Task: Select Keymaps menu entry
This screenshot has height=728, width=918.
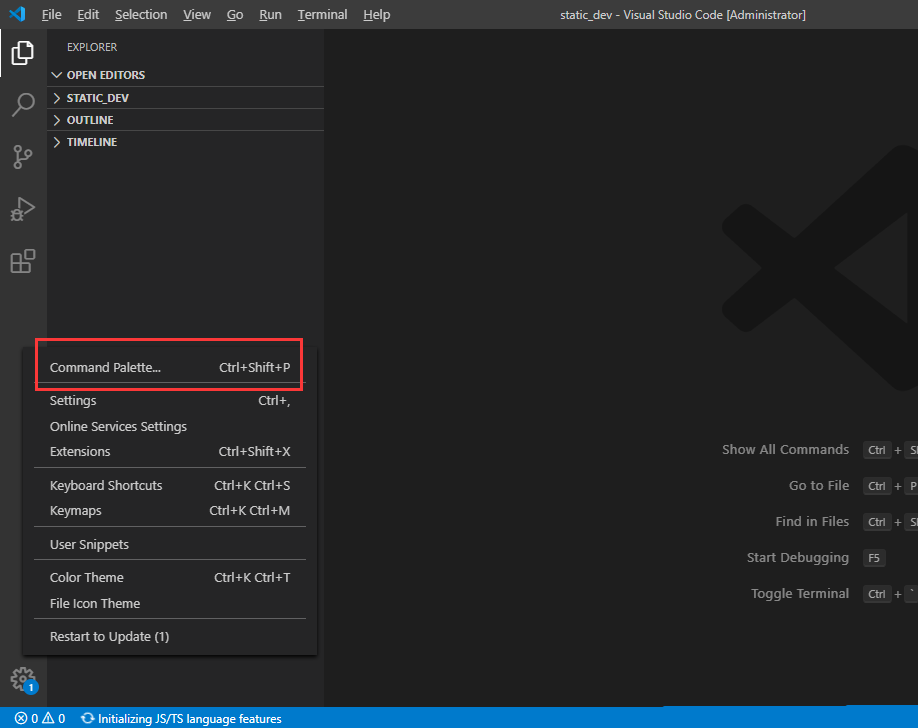Action: point(170,511)
